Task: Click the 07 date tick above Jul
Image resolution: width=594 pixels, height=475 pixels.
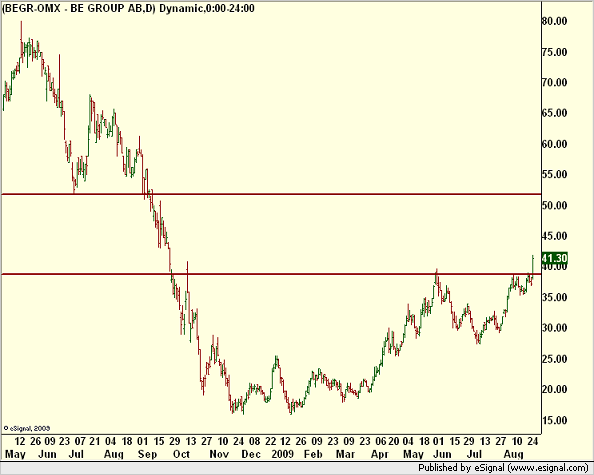Action: click(x=80, y=441)
